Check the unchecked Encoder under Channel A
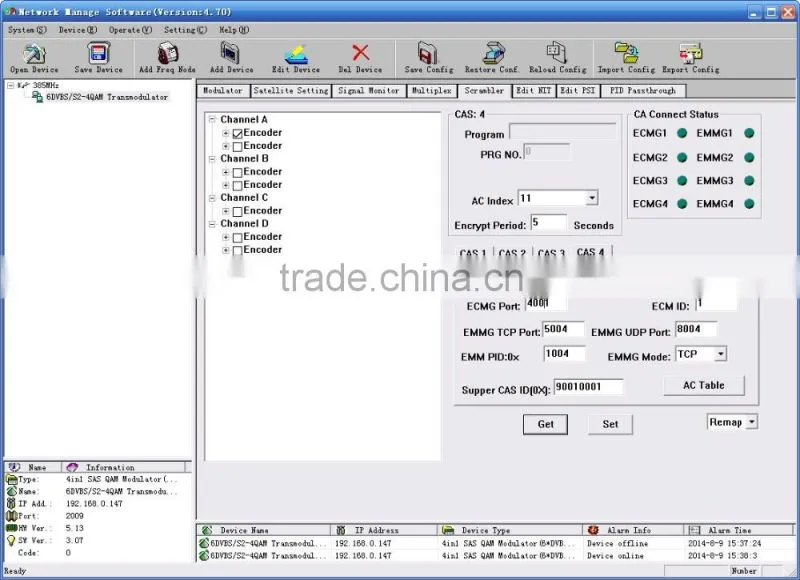Image resolution: width=800 pixels, height=580 pixels. point(237,147)
